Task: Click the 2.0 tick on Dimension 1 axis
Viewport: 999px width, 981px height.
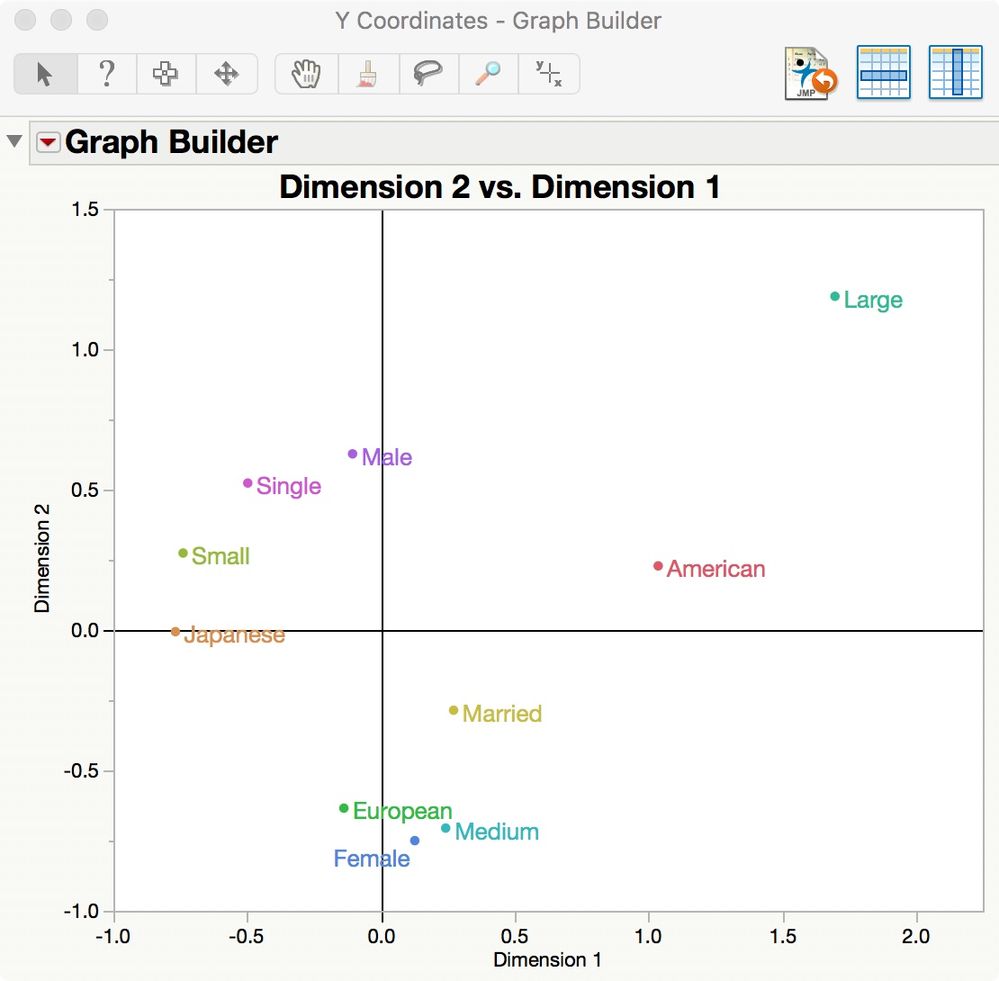Action: click(x=916, y=936)
